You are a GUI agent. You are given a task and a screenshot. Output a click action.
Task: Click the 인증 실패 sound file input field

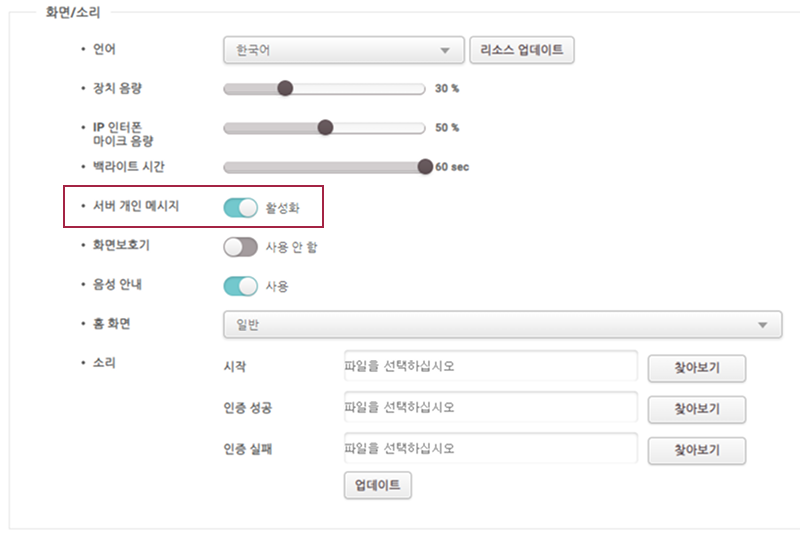pyautogui.click(x=491, y=448)
